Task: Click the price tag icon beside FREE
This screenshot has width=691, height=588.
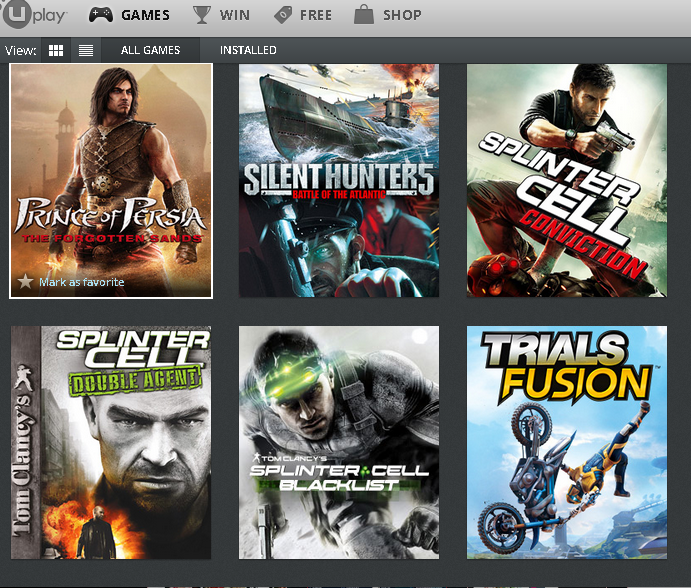Action: click(x=283, y=15)
